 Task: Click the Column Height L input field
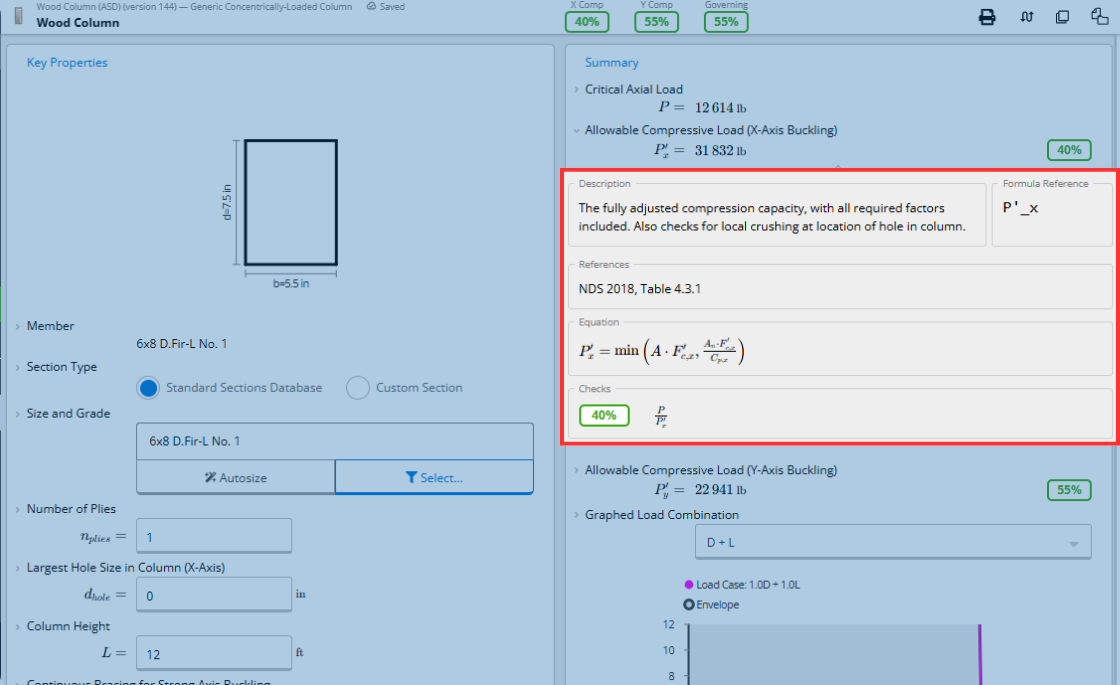(x=214, y=653)
